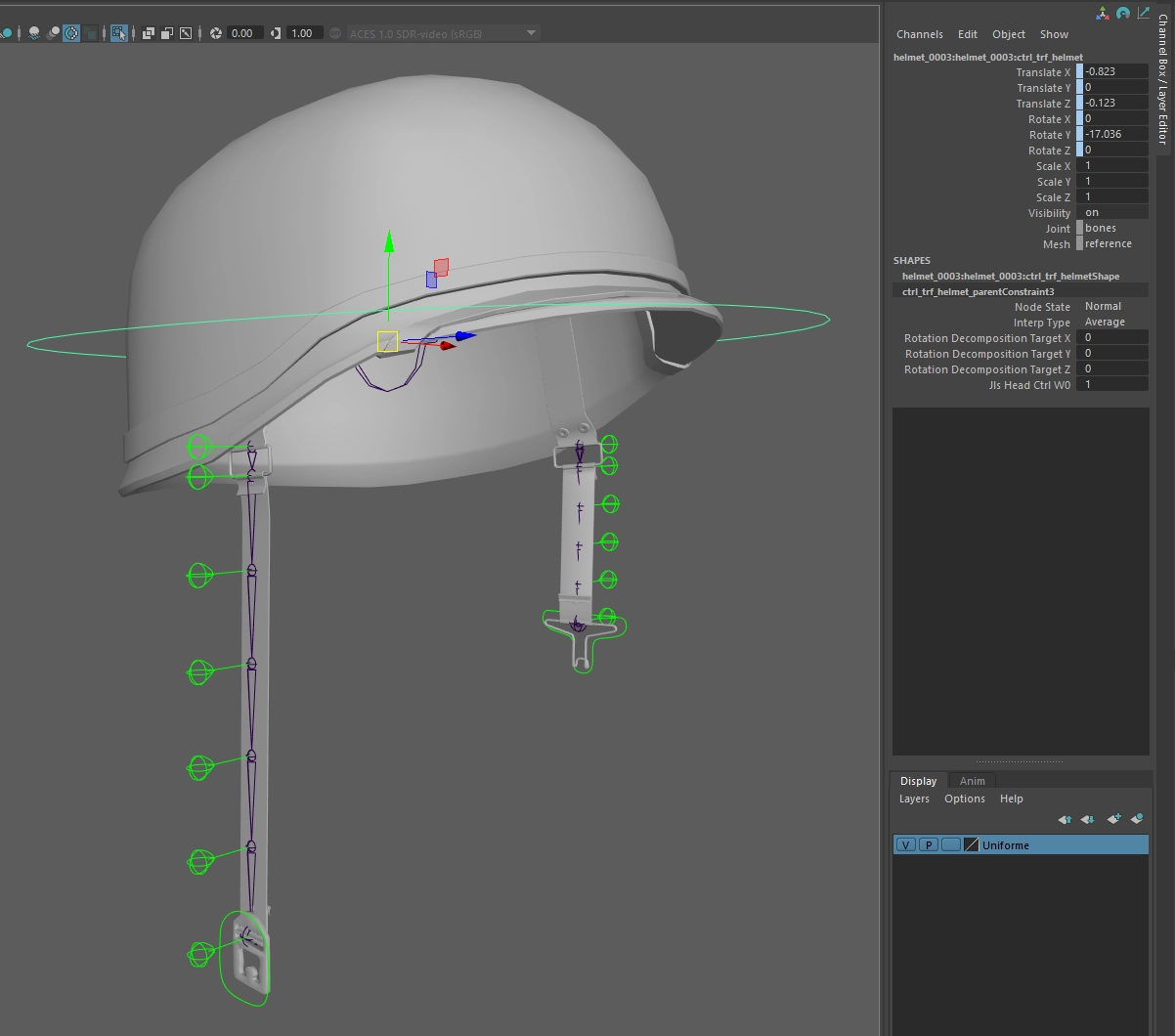The image size is (1175, 1036).
Task: Click the blue arrow graph icon
Action: 1144,13
